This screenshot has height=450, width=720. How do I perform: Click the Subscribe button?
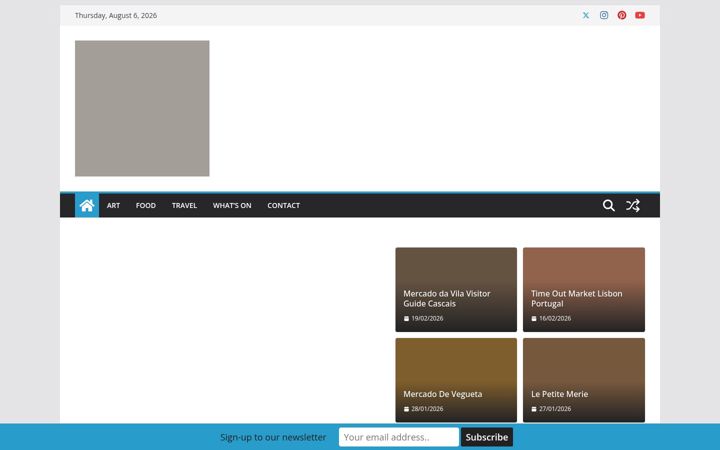tap(487, 437)
